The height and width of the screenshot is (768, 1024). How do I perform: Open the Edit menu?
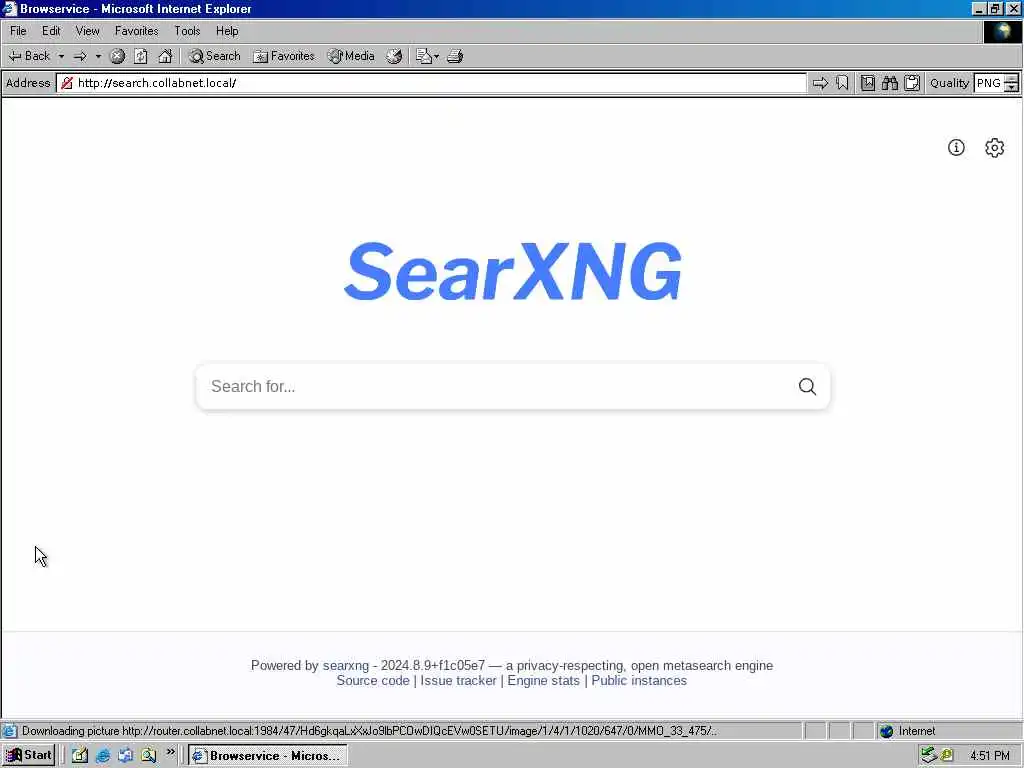(x=51, y=31)
